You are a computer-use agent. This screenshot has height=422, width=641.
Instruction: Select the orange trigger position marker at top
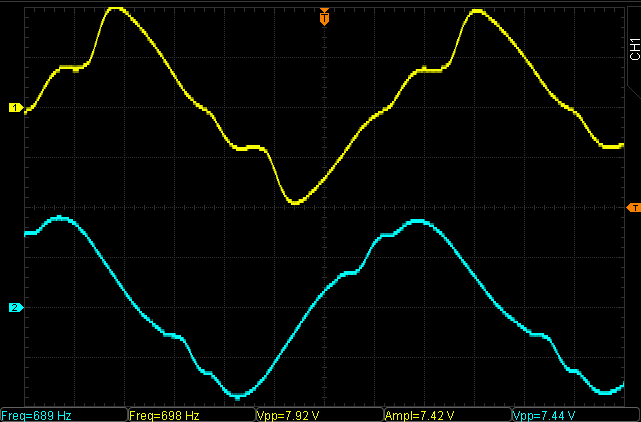tap(324, 17)
